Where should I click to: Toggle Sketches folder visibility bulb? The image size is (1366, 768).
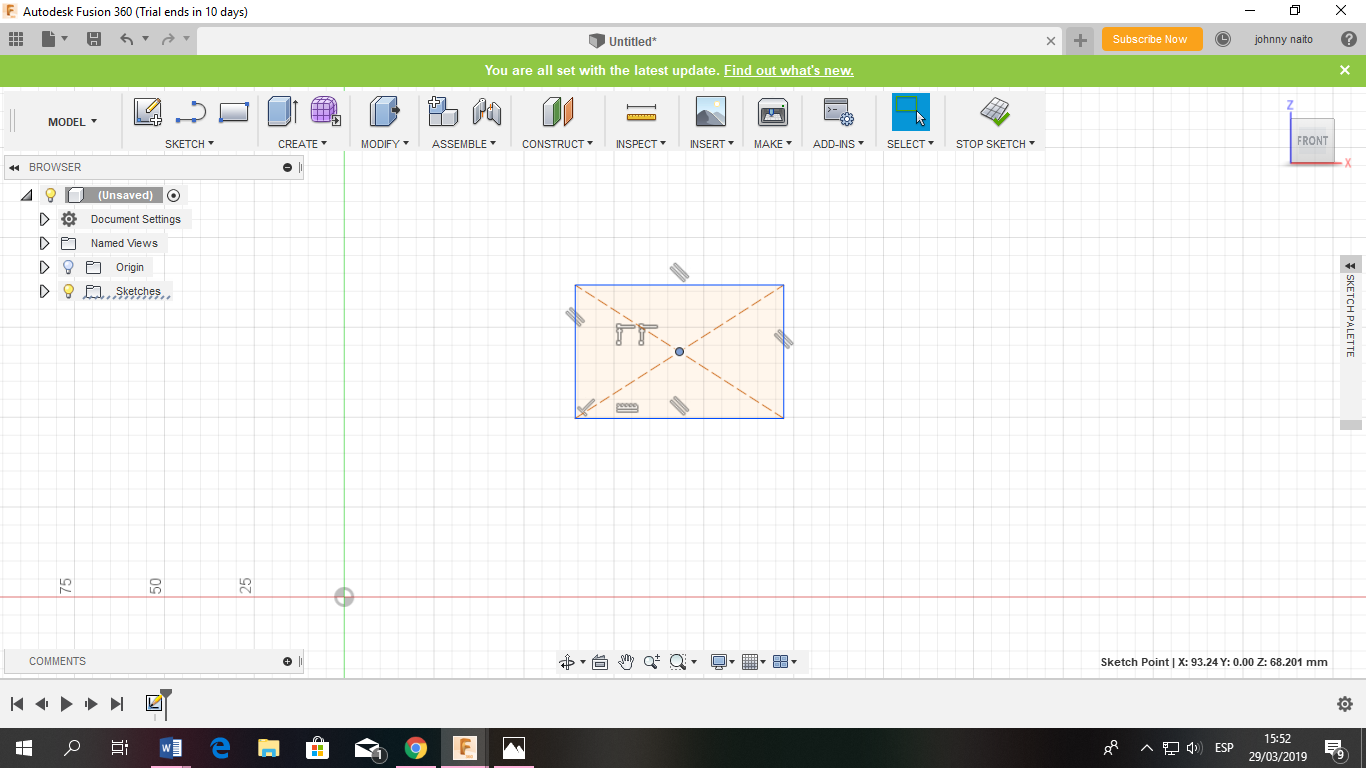coord(68,291)
